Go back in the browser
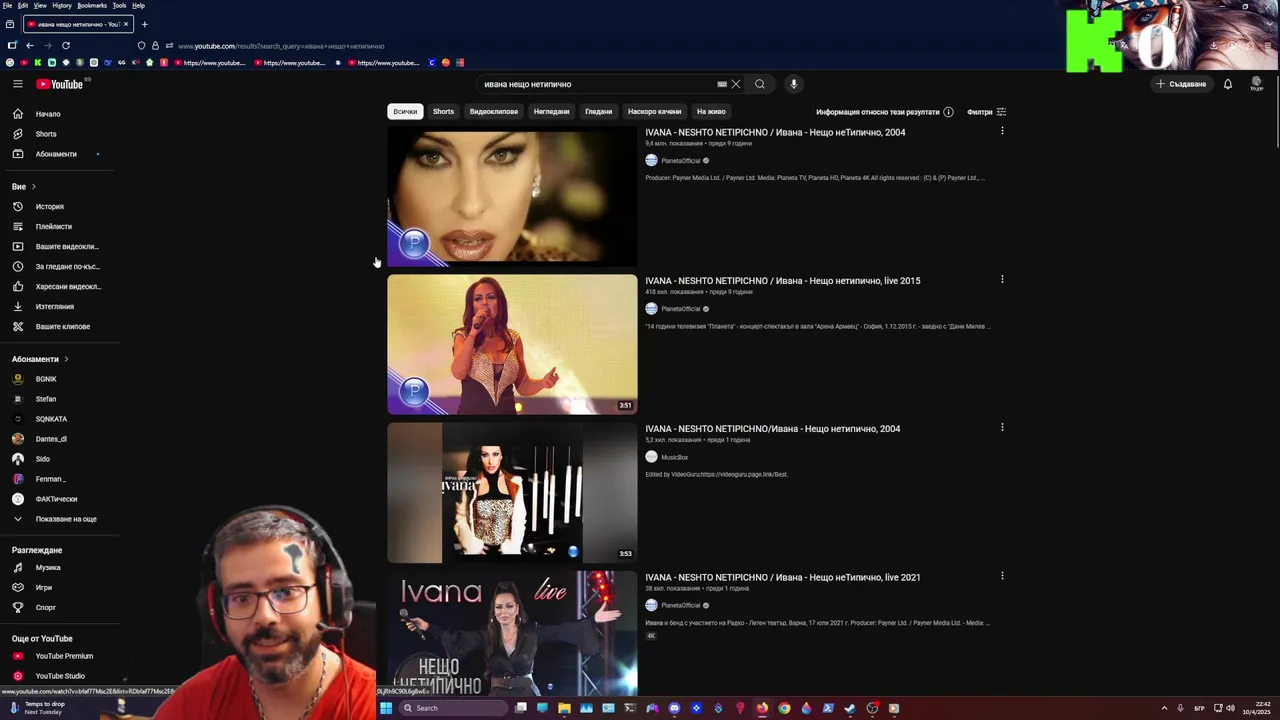 [x=30, y=45]
